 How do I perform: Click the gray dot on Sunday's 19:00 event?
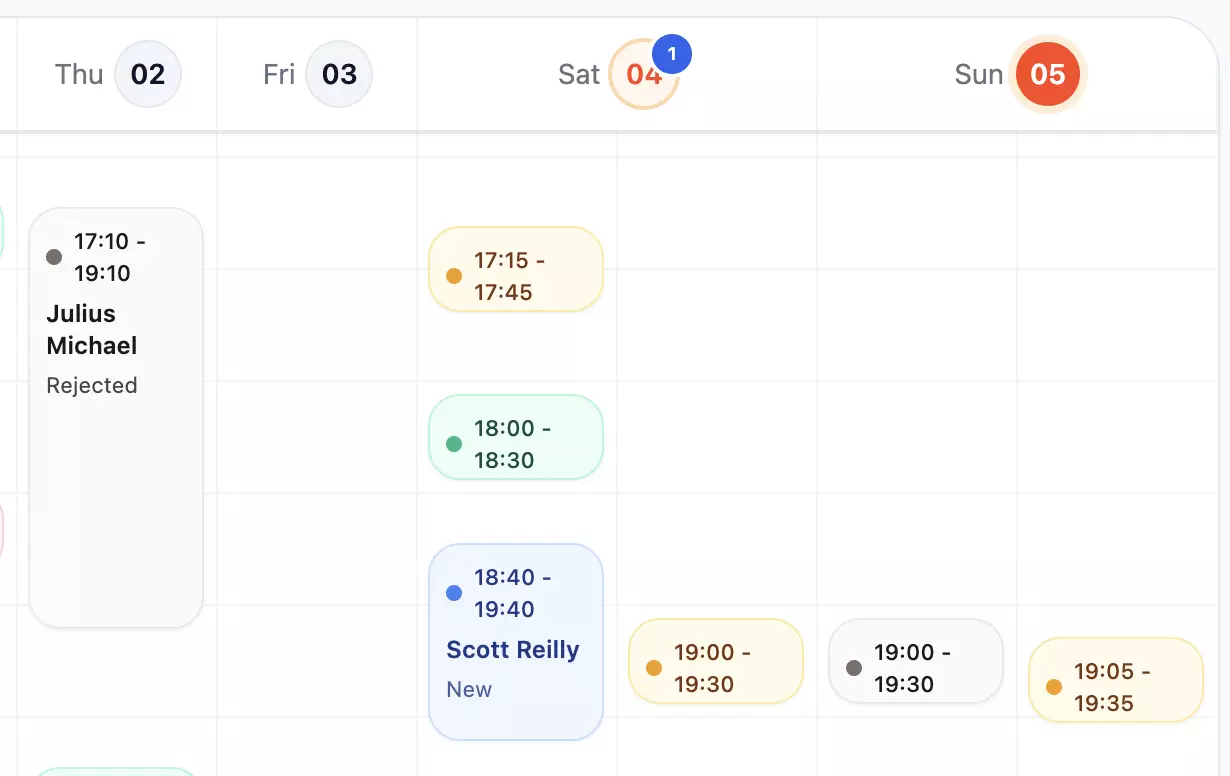(x=853, y=666)
